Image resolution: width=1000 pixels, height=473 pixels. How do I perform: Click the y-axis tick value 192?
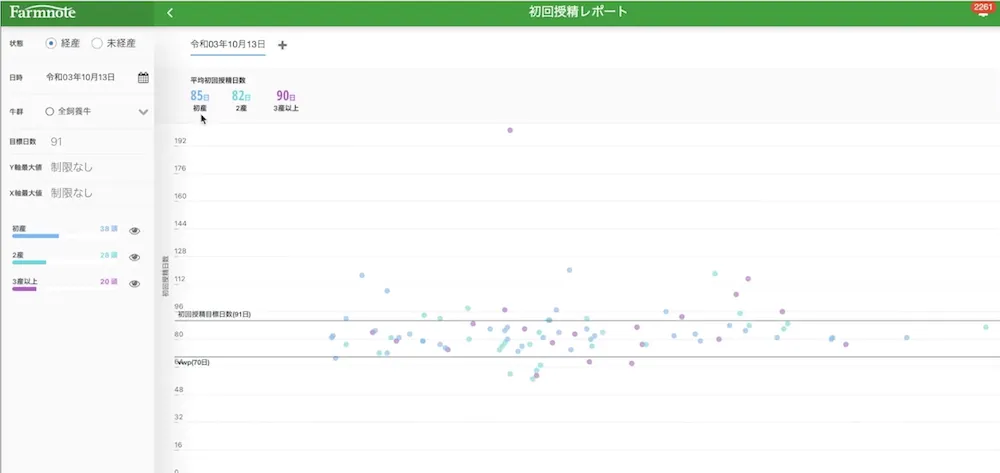(180, 140)
